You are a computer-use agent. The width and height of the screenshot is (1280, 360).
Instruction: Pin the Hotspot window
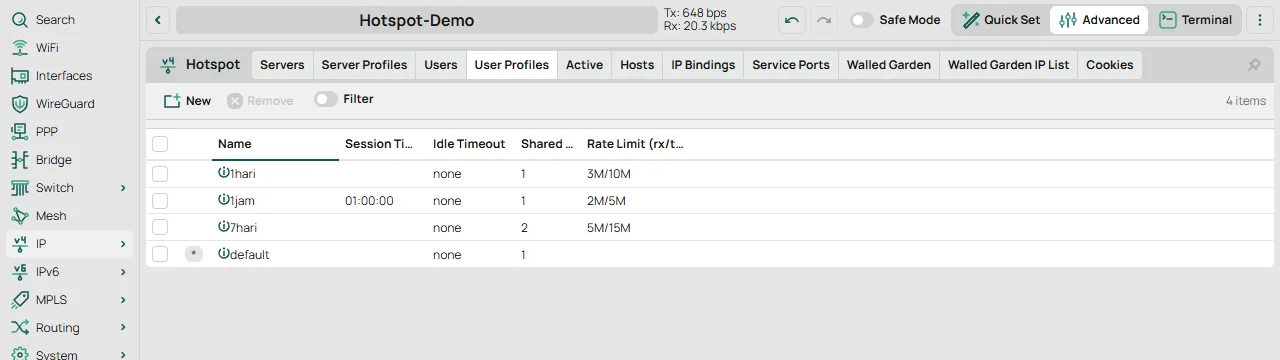point(1254,65)
